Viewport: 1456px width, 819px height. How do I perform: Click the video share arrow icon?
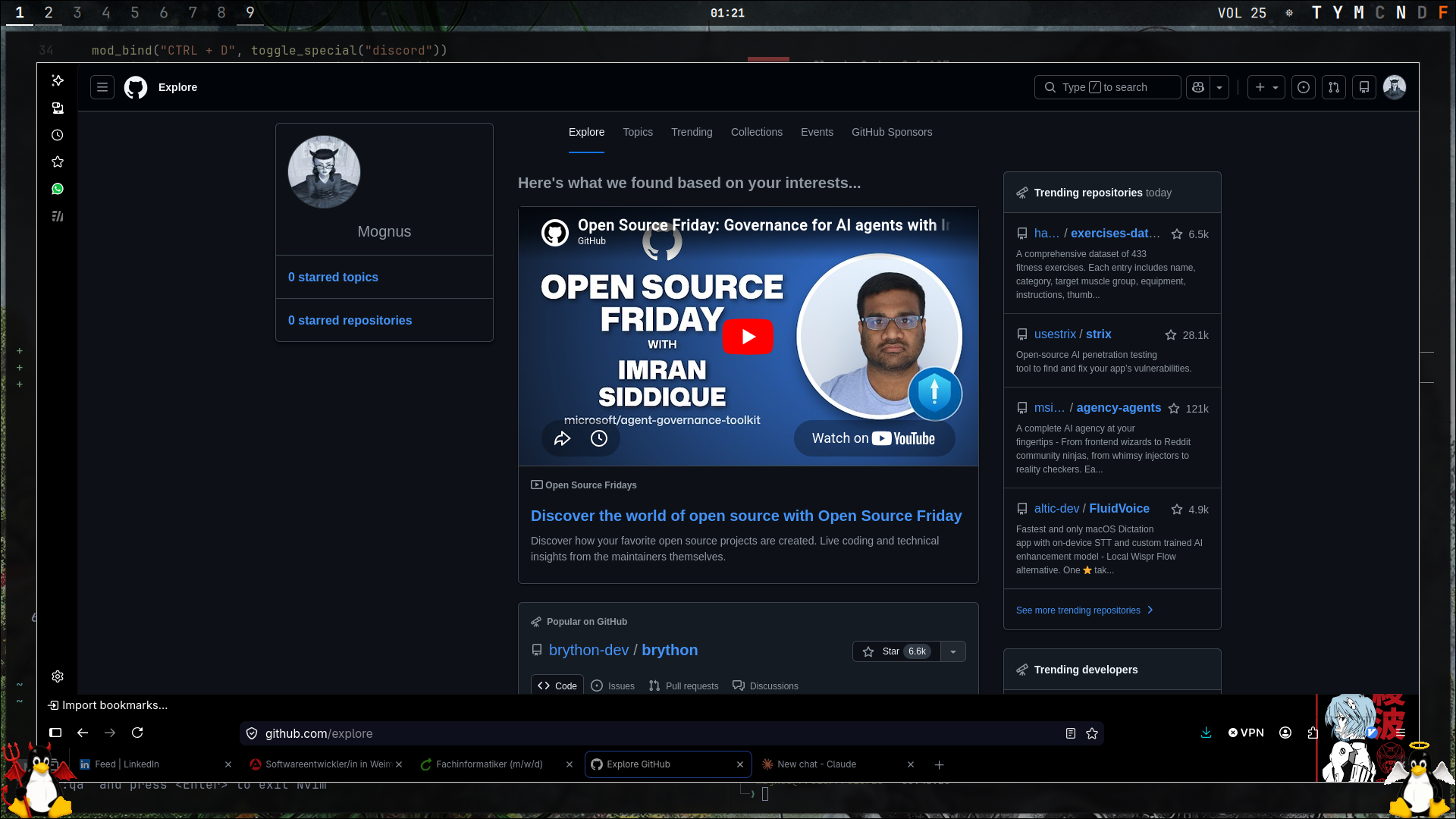562,438
